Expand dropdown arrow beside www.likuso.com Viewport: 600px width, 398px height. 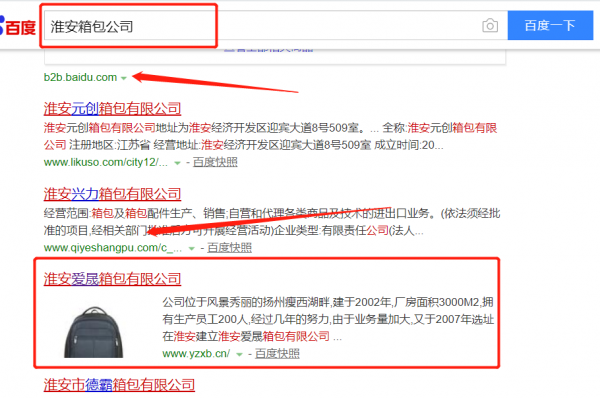177,163
